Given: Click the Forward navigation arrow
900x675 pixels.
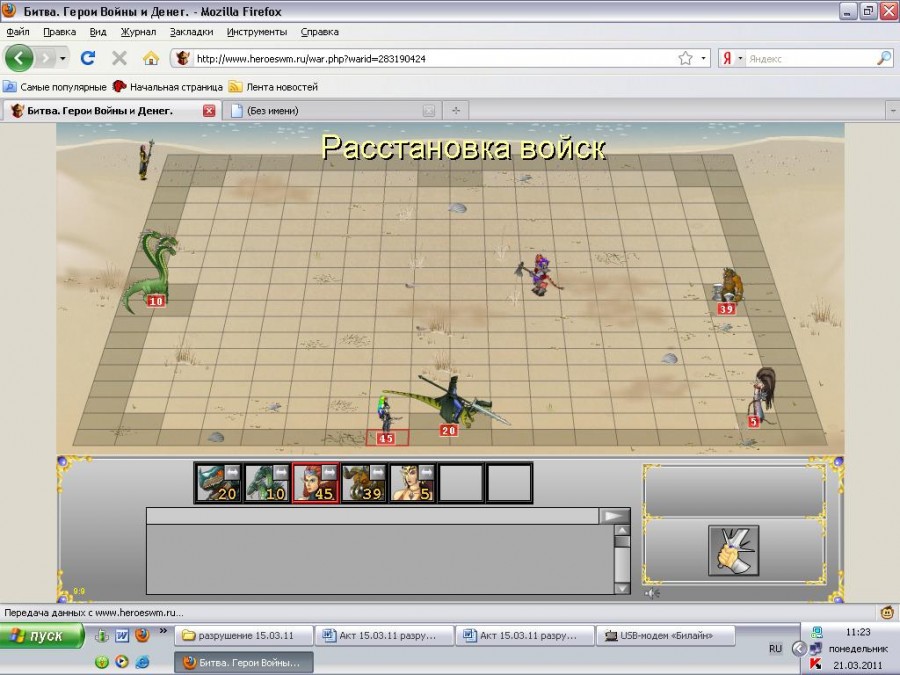Looking at the screenshot, I should [x=45, y=58].
